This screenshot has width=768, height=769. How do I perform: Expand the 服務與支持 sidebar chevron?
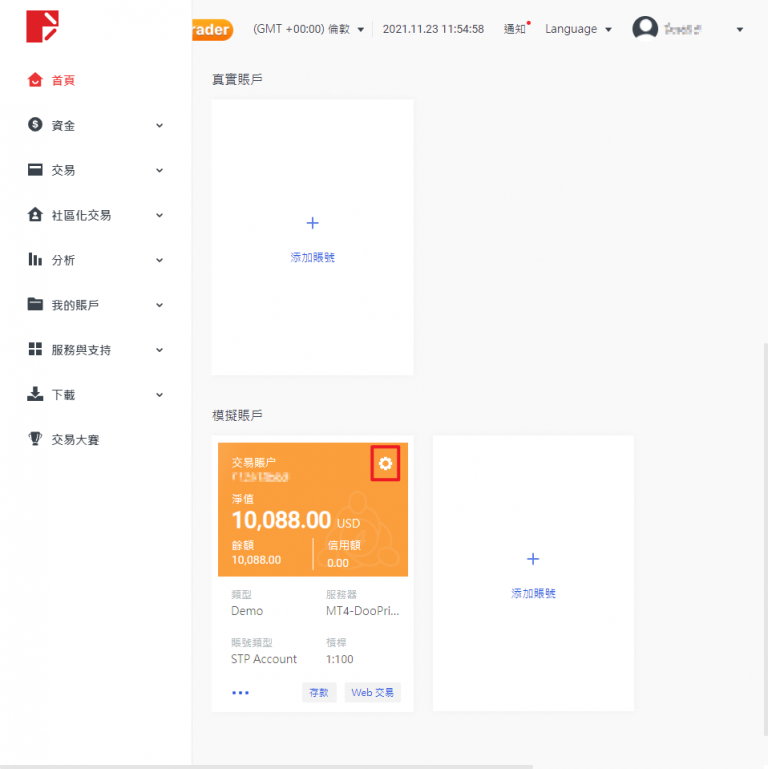(x=159, y=351)
